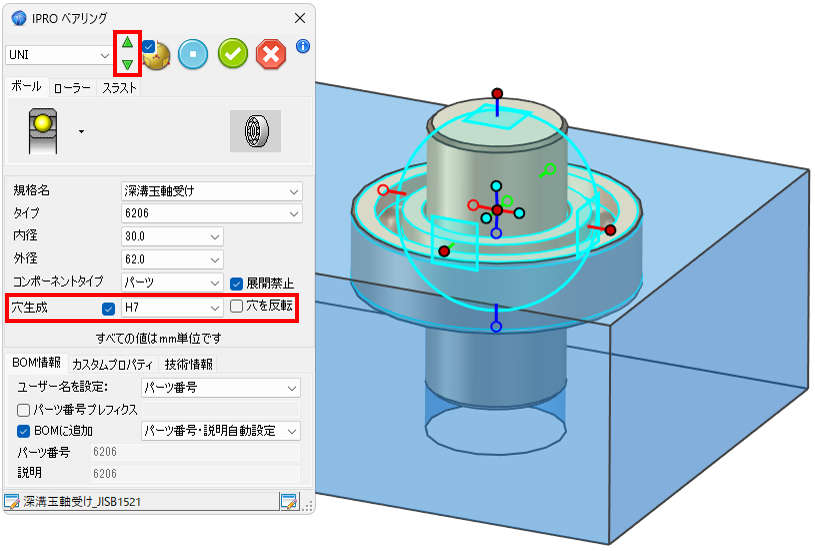
Task: Toggle the 穴生成 checkbox
Action: tap(108, 308)
